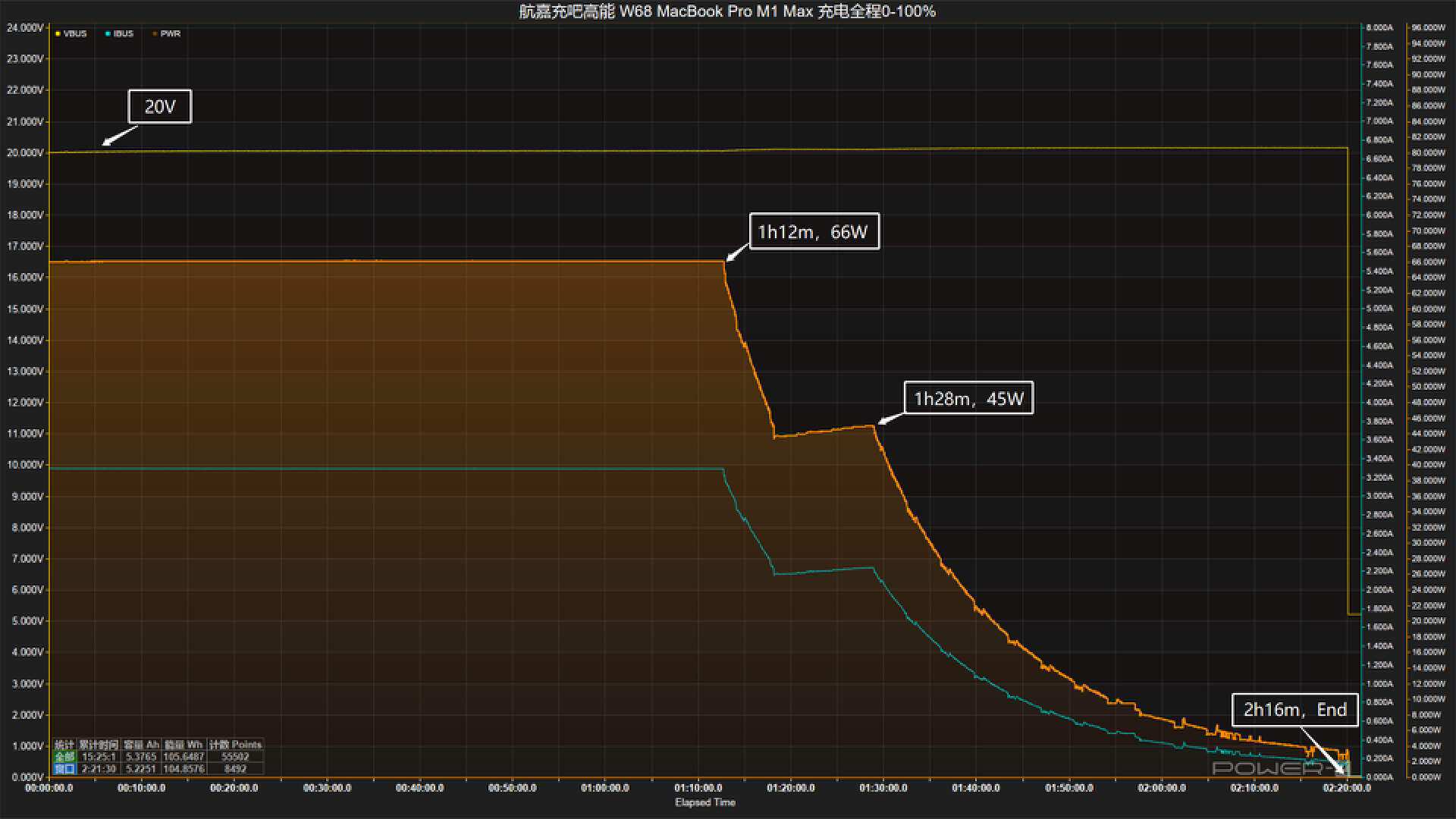Click the '1h12m, 66W' annotation callout
Image resolution: width=1456 pixels, height=819 pixels.
813,231
